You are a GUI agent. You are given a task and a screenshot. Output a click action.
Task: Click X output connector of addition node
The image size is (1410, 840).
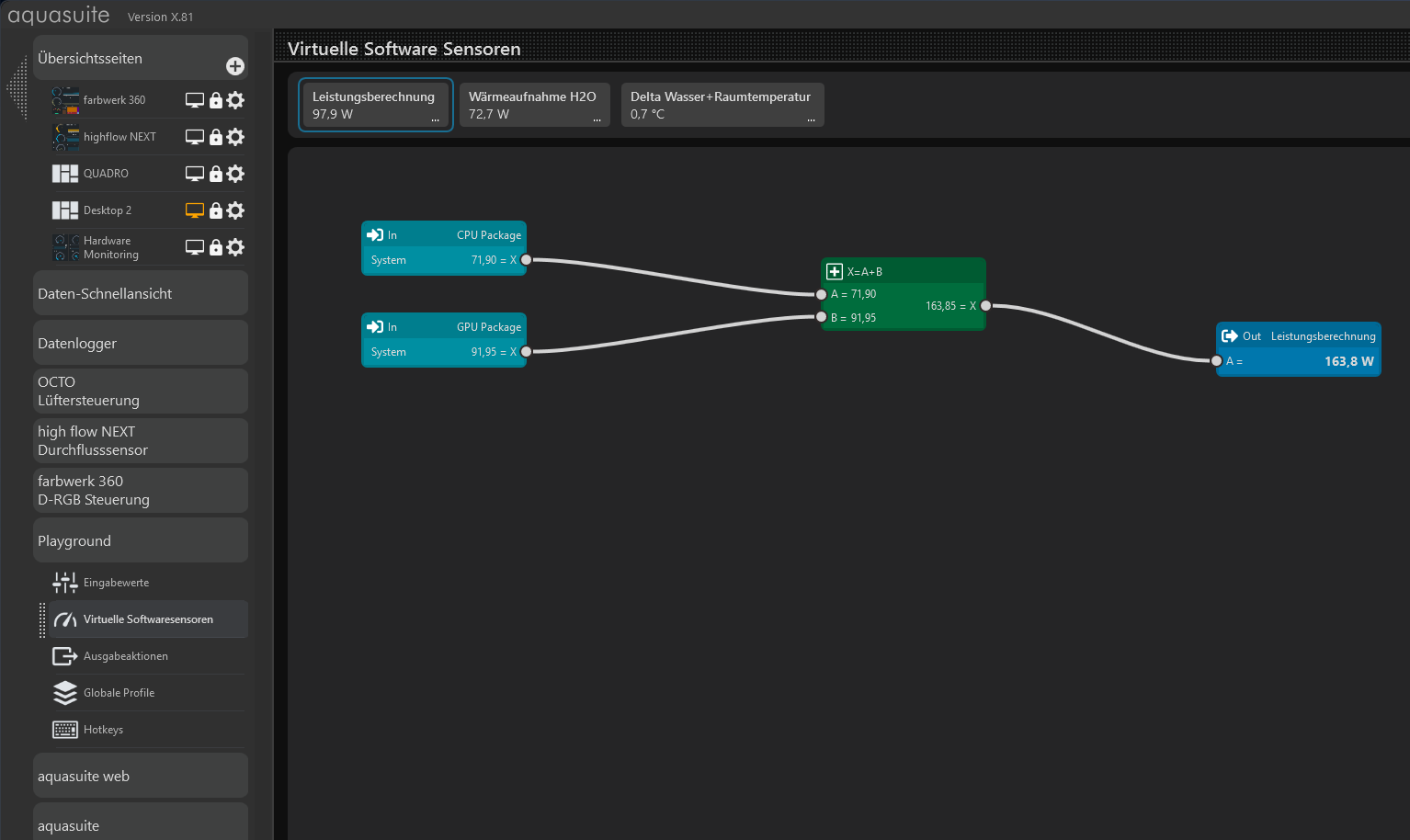[x=985, y=306]
